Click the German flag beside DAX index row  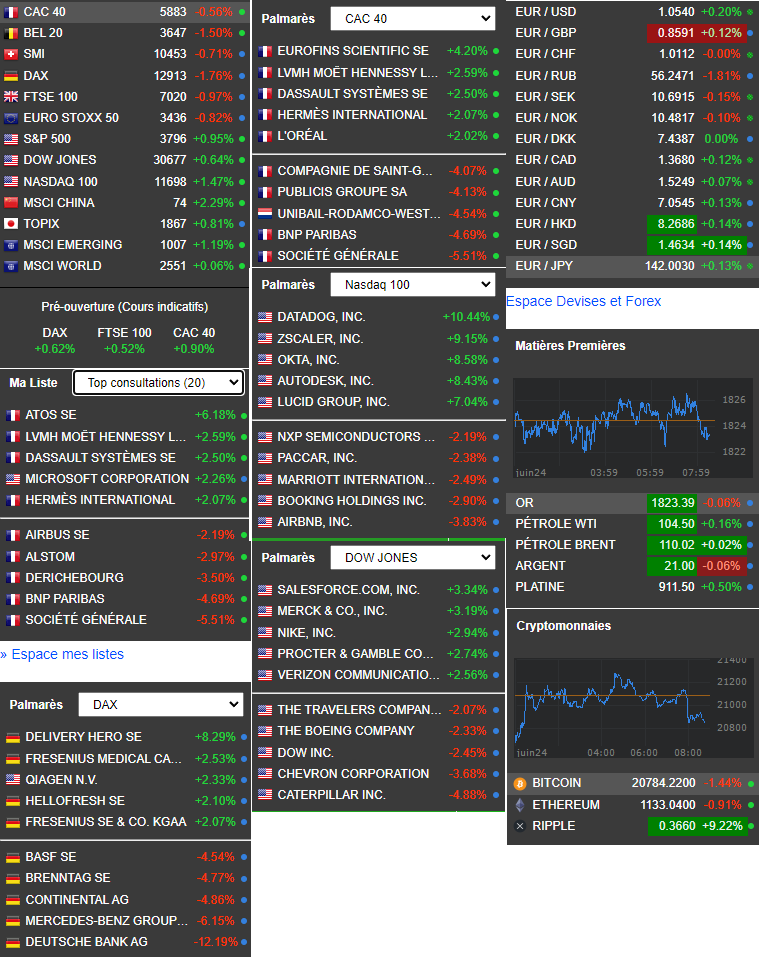[11, 76]
